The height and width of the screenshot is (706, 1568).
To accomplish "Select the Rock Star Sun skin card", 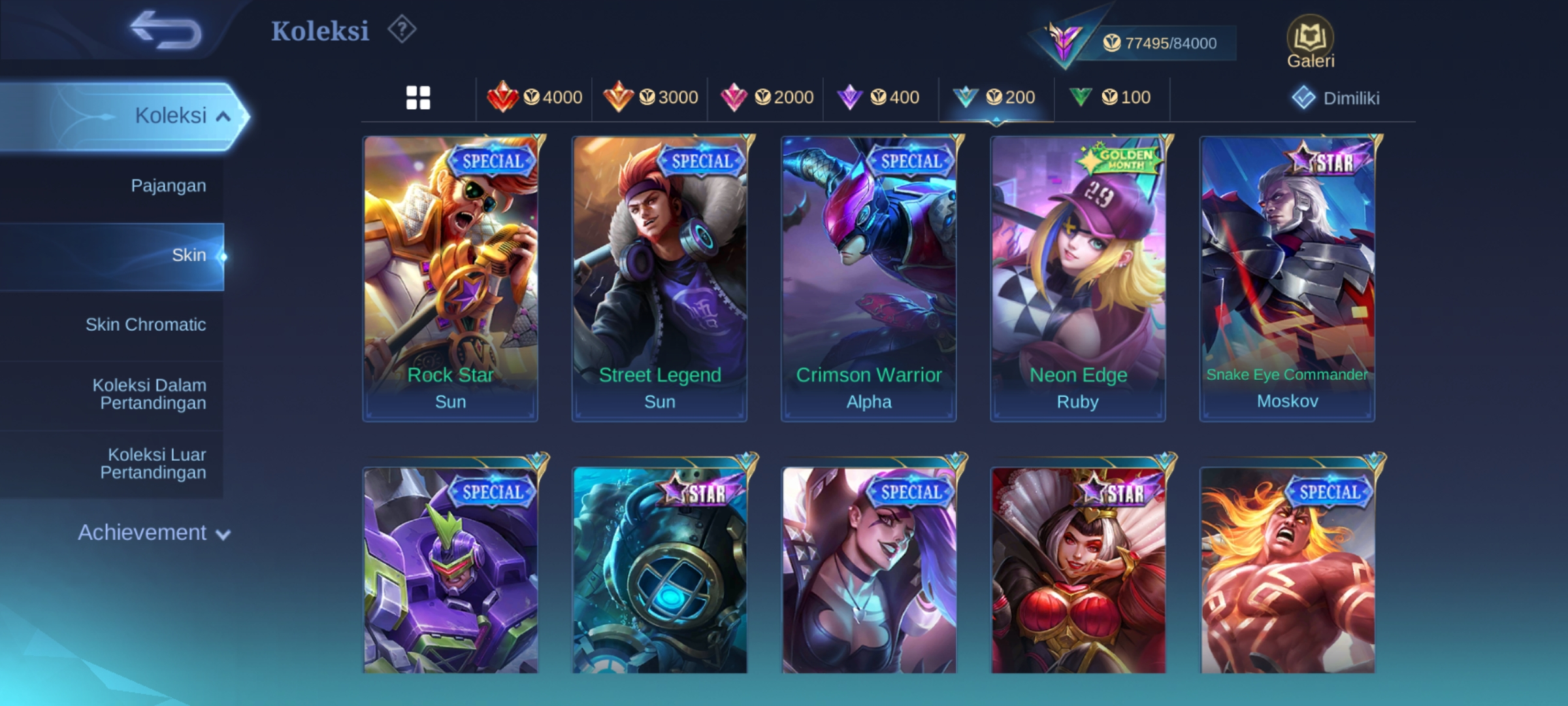I will point(451,278).
